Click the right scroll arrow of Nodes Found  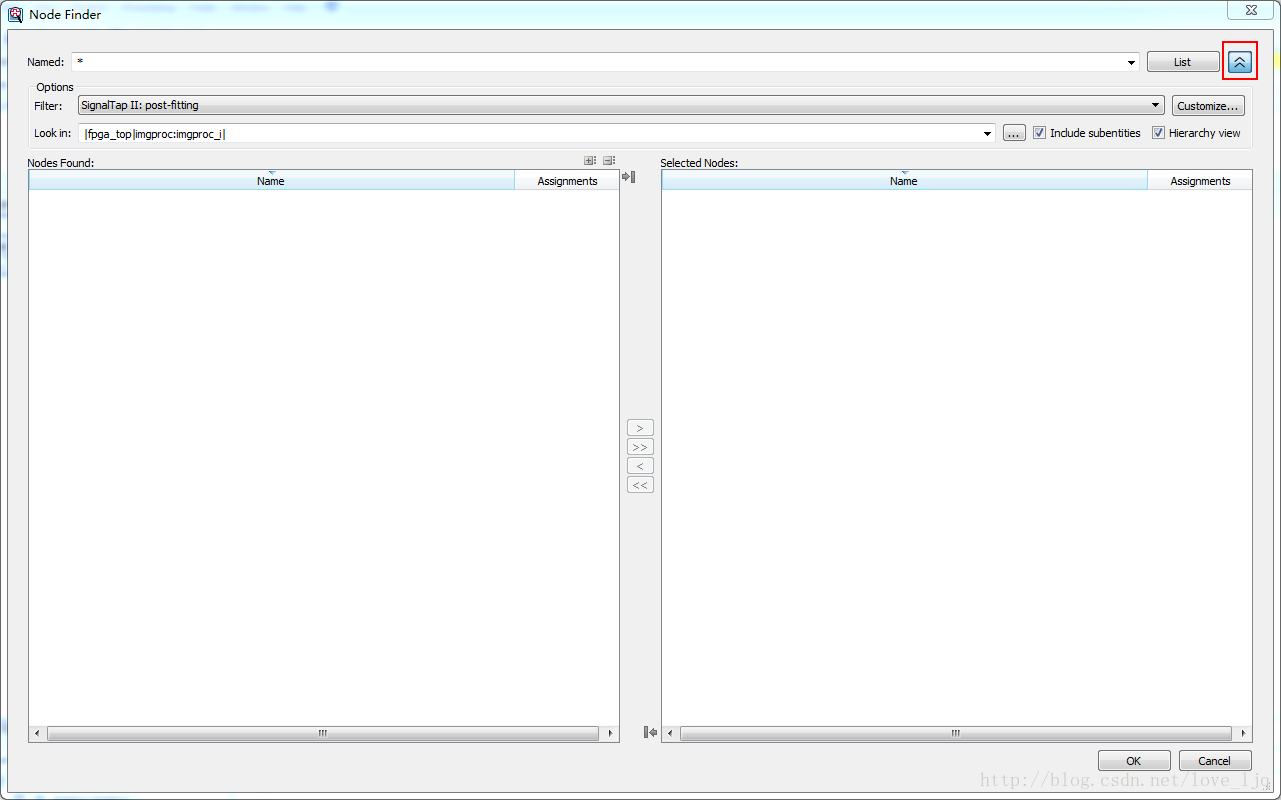click(x=610, y=733)
